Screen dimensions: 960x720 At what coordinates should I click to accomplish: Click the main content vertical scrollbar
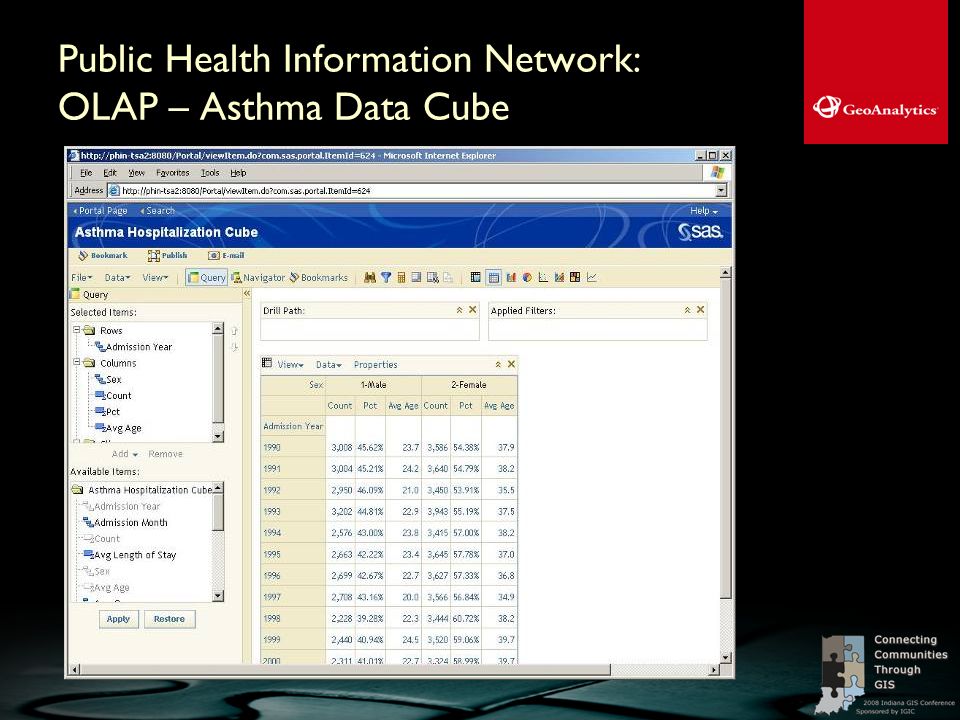[x=726, y=465]
